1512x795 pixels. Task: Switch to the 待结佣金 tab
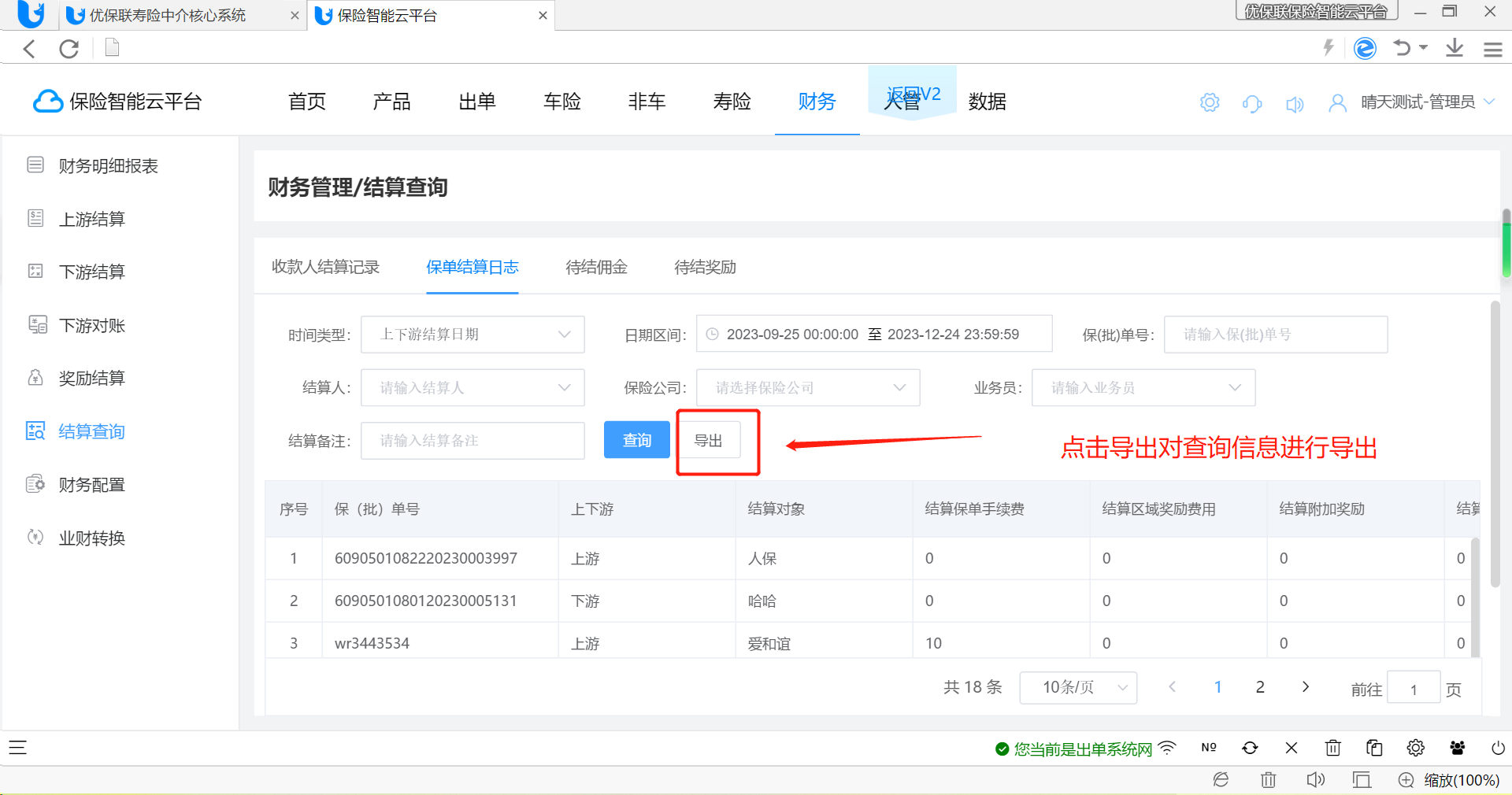click(596, 267)
